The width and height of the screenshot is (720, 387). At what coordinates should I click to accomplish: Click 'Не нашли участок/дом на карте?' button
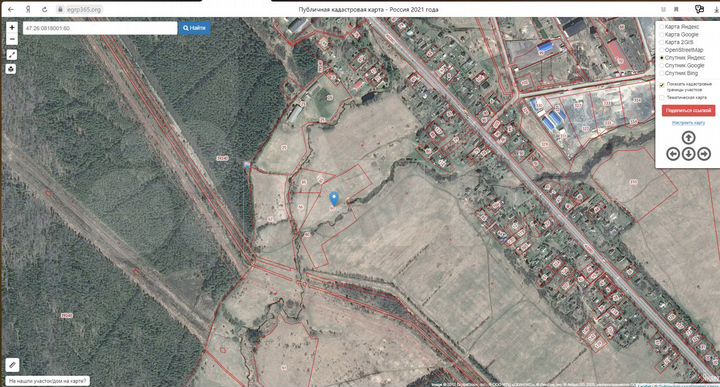(x=47, y=381)
